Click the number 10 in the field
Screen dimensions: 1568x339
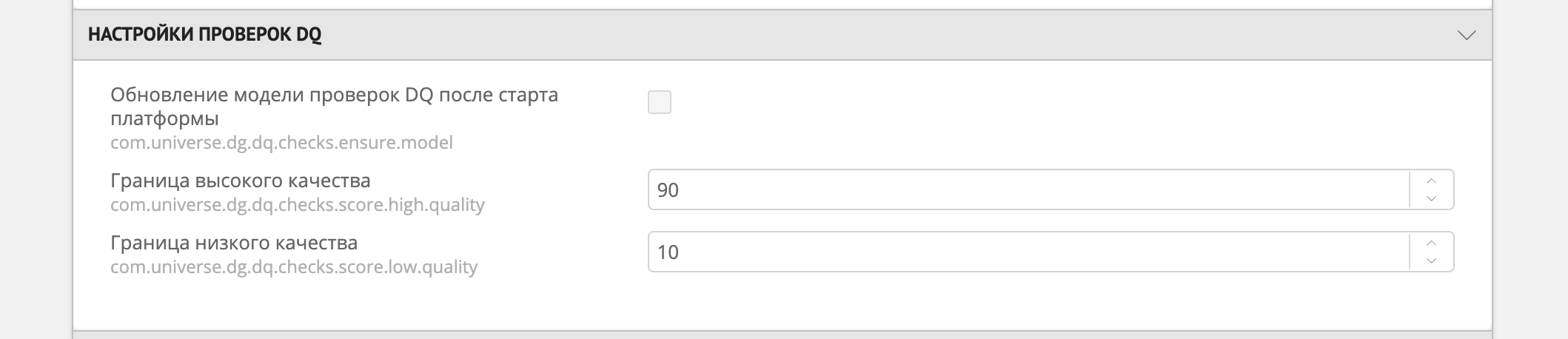[668, 252]
